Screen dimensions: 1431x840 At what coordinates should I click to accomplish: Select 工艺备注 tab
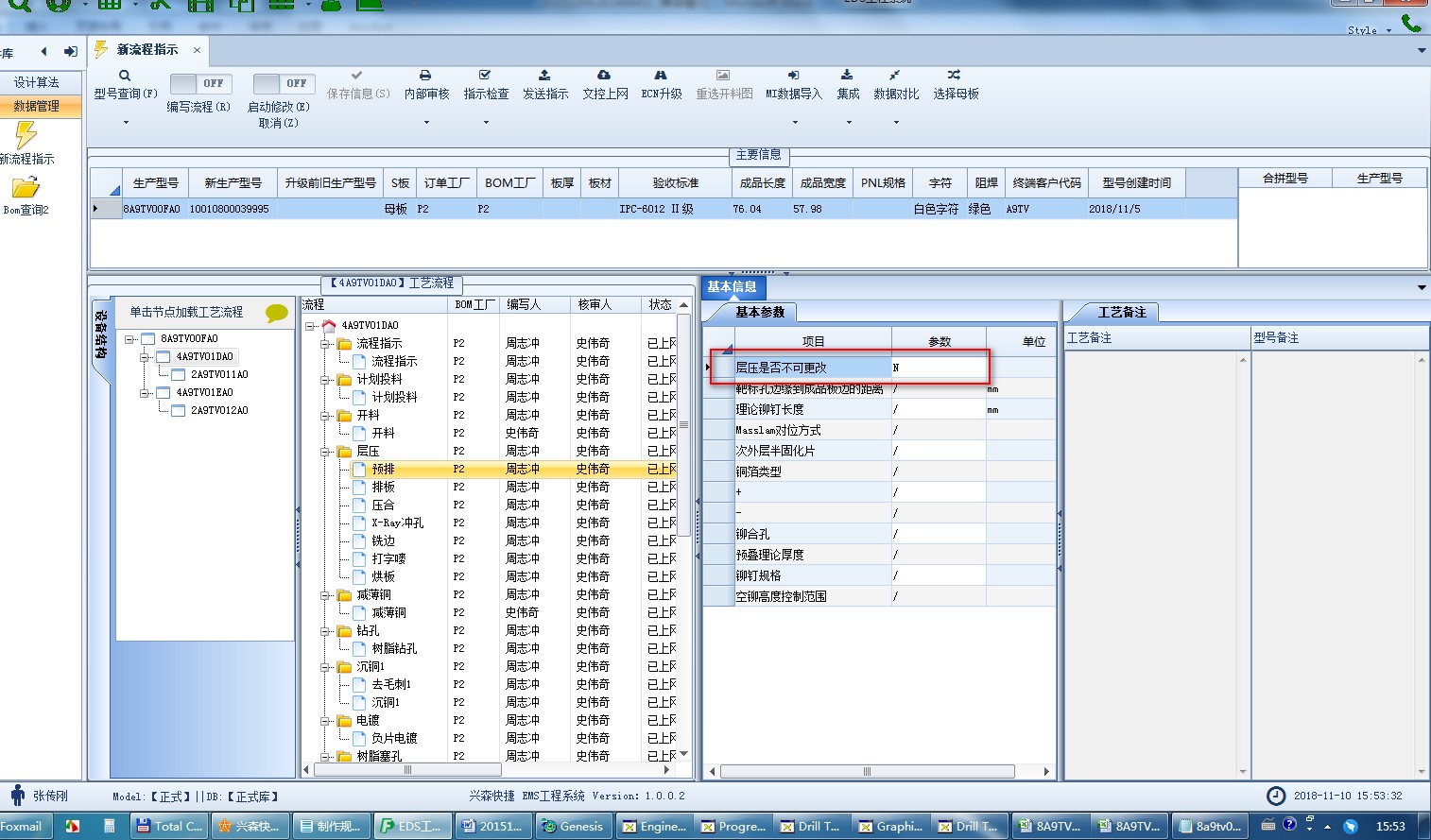tap(1122, 312)
